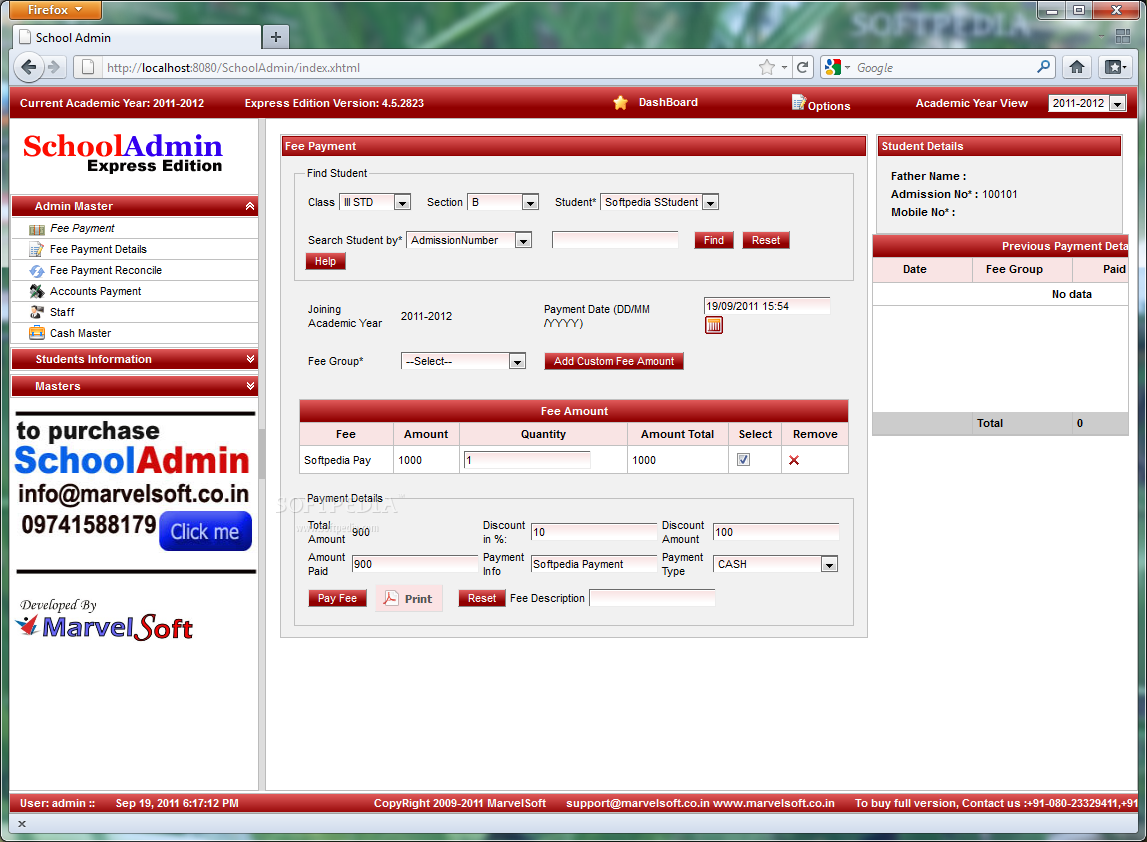Remove the Softpedia Pay fee row
Viewport: 1147px width, 842px height.
[794, 460]
